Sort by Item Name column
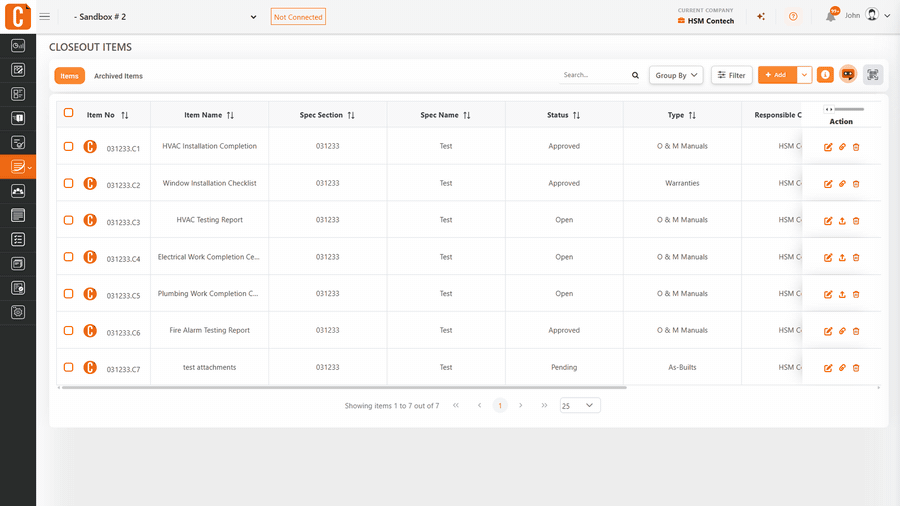The image size is (900, 506). 230,115
